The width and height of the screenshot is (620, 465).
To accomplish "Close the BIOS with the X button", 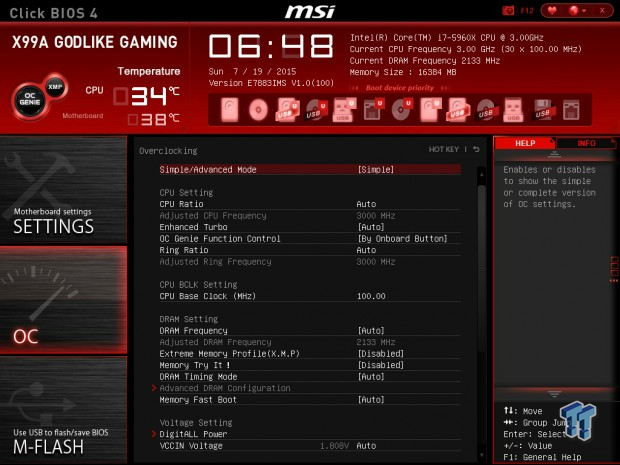I will coord(602,11).
